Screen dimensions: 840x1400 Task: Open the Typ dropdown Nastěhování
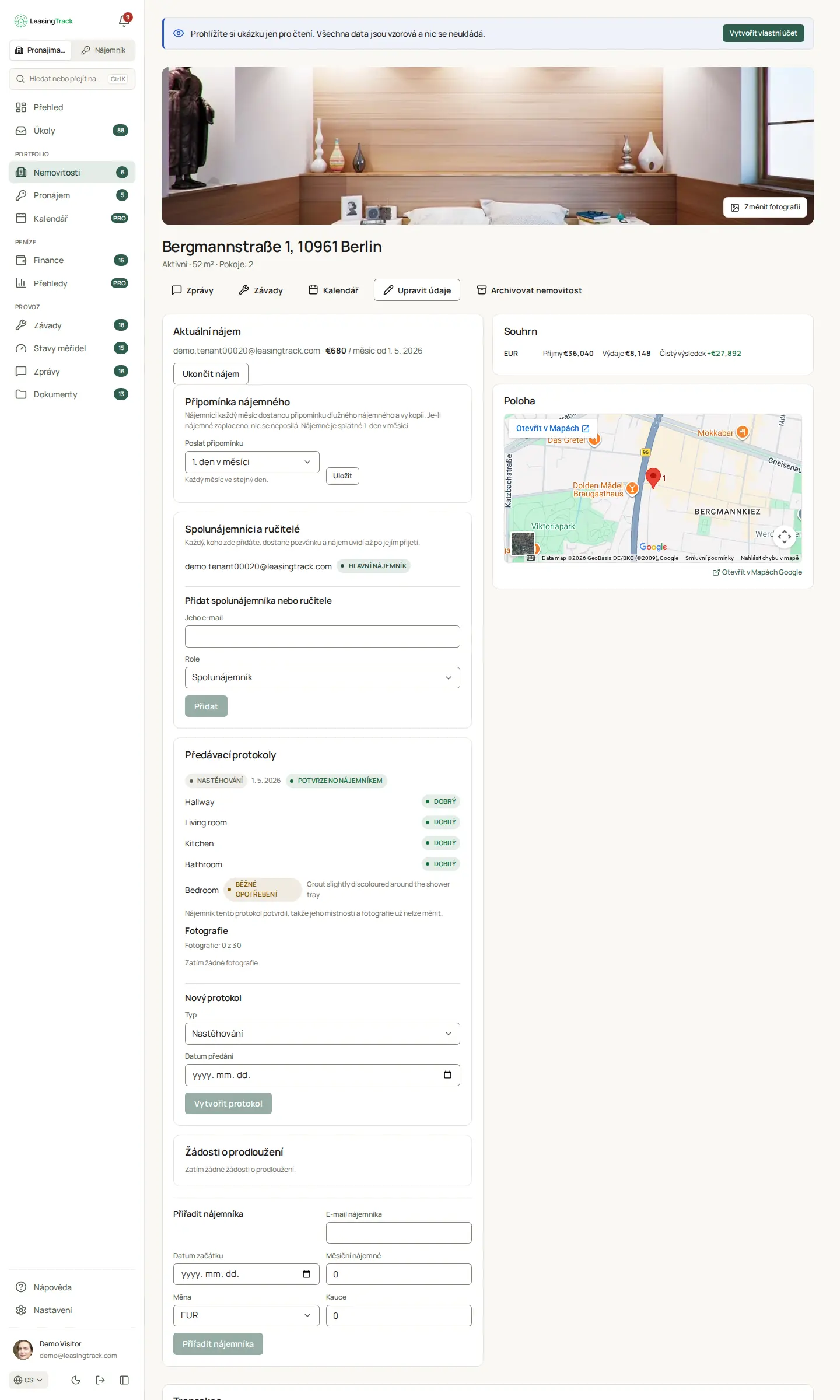[323, 1034]
